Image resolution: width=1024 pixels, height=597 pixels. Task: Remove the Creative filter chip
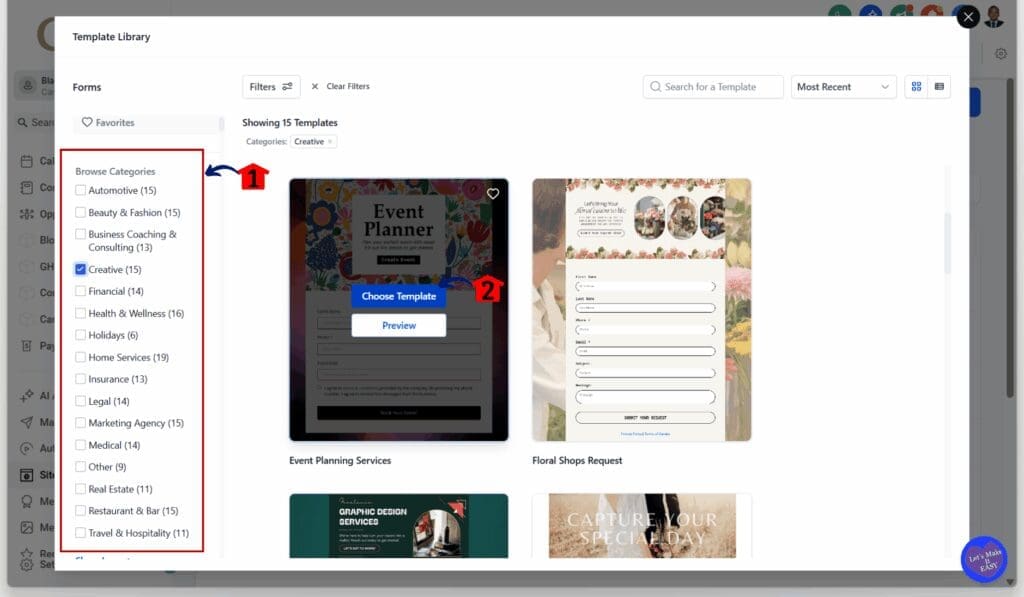pos(329,143)
